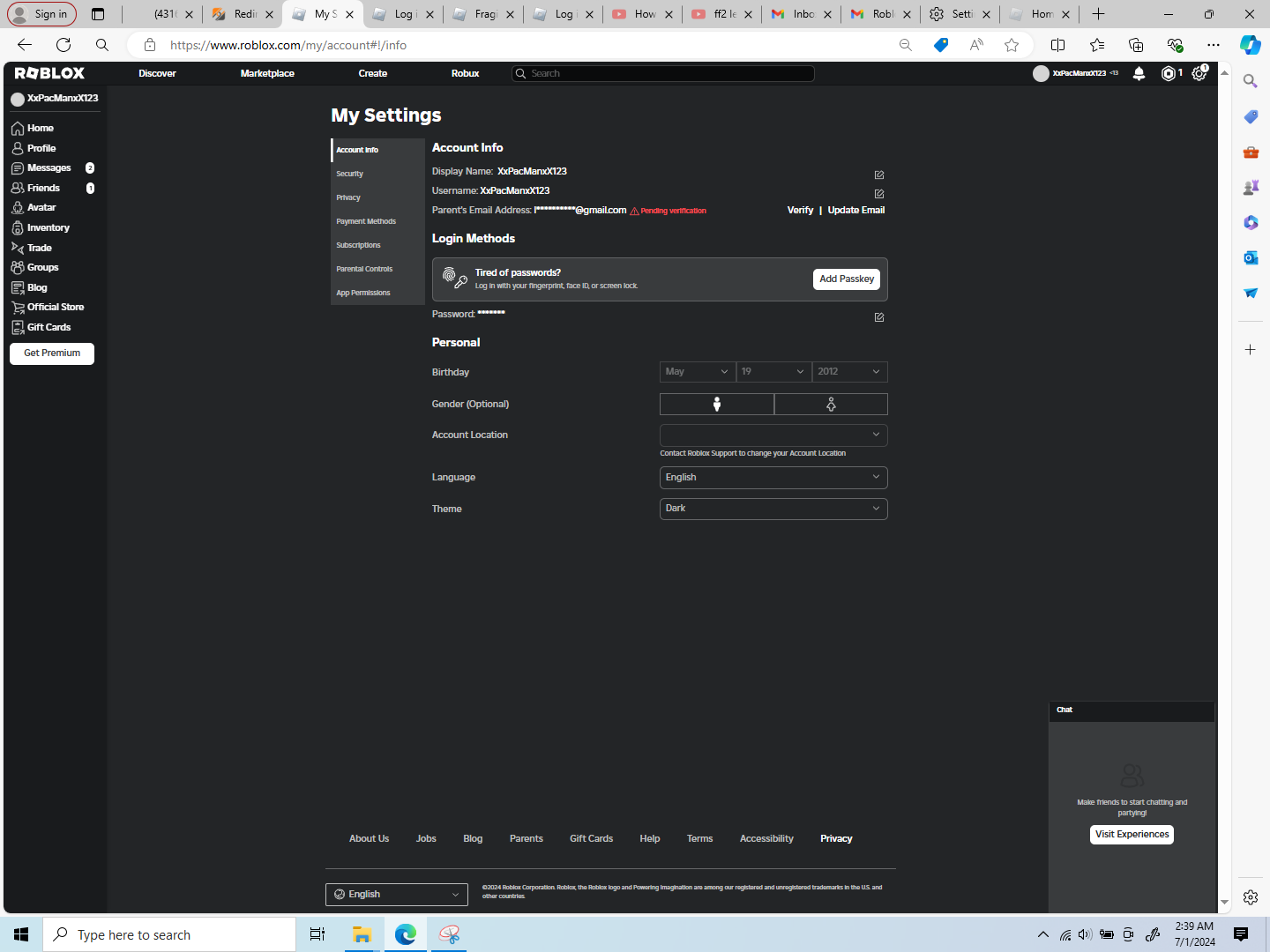1270x952 pixels.
Task: Open browser Settings and more menu
Action: pyautogui.click(x=1214, y=45)
